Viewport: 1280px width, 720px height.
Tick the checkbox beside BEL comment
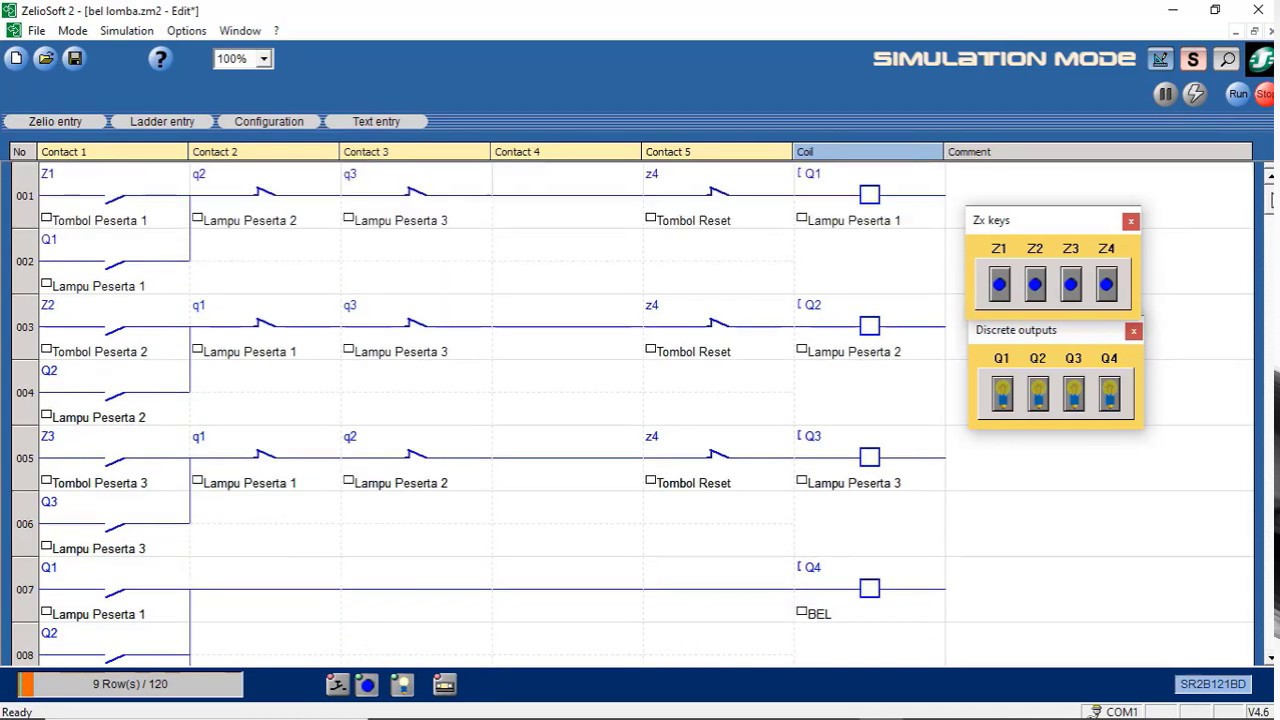(x=802, y=611)
